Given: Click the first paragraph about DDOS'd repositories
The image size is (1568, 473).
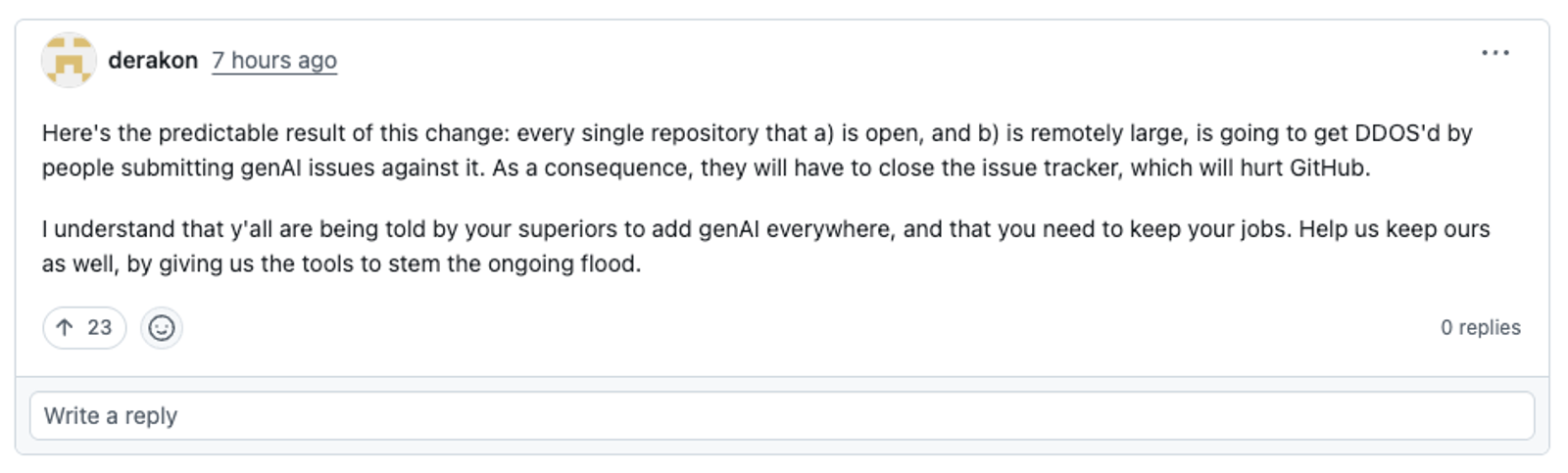Looking at the screenshot, I should pyautogui.click(x=757, y=150).
